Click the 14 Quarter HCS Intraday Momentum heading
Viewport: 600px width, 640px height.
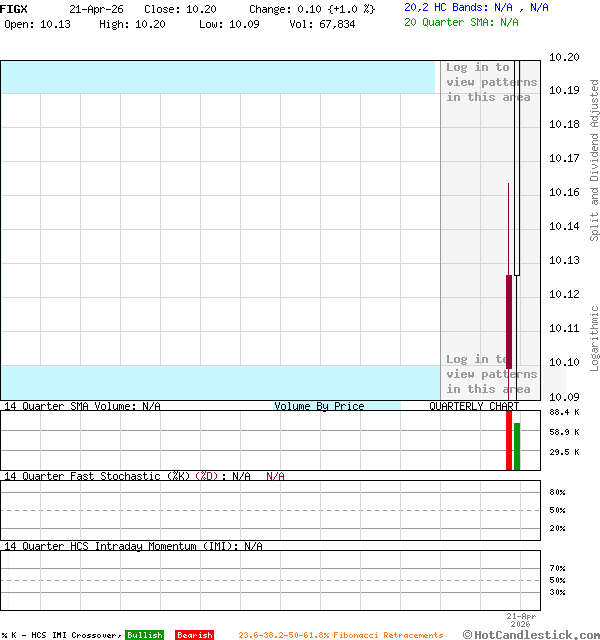[133, 546]
